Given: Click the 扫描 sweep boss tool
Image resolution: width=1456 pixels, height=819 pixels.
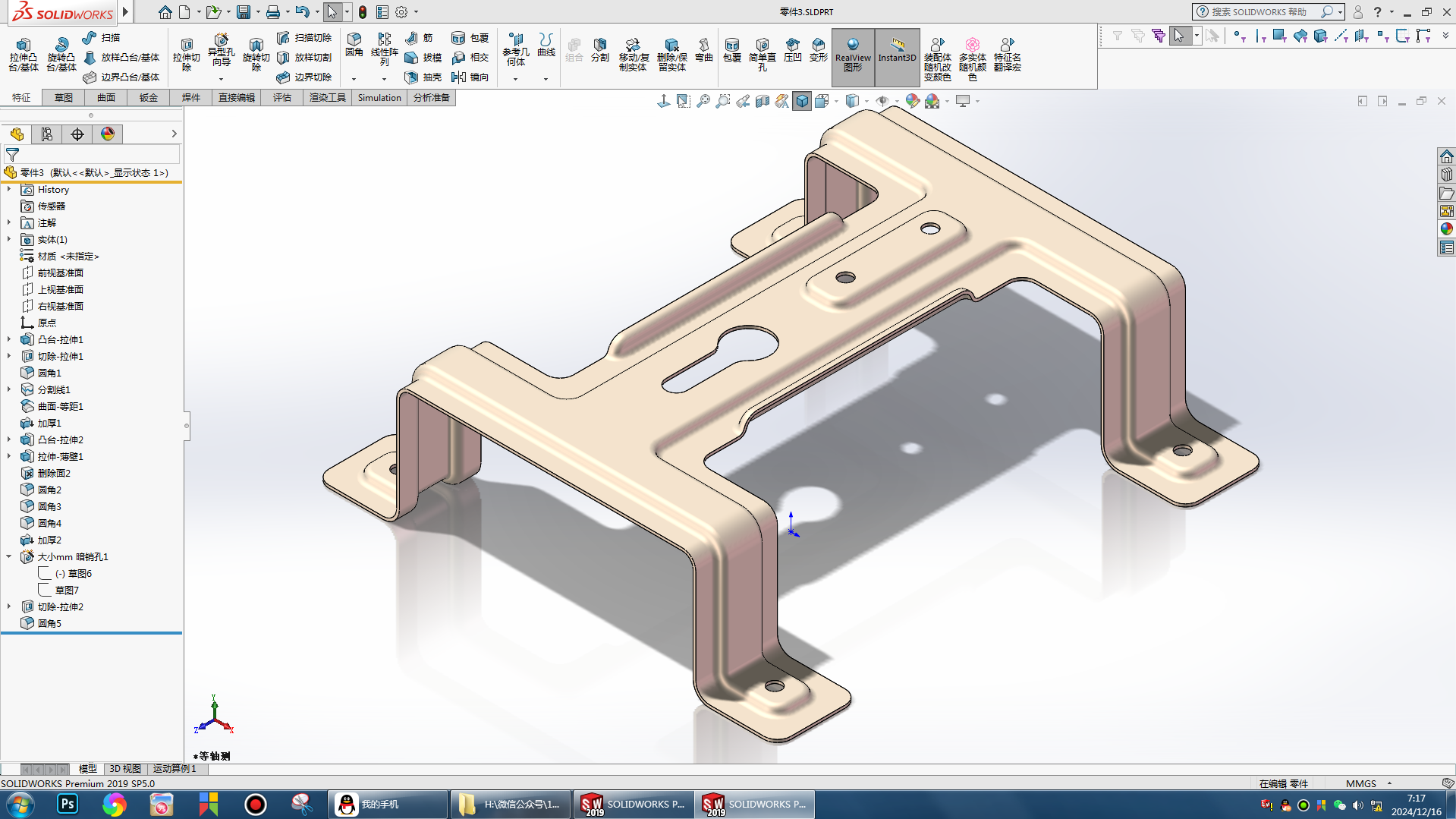Looking at the screenshot, I should tap(101, 37).
